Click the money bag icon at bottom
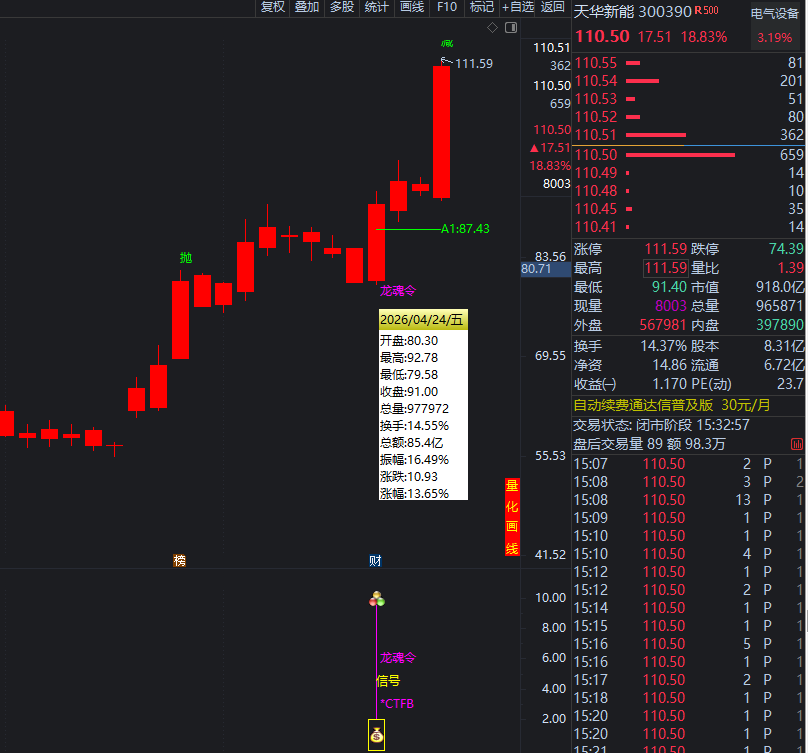 [377, 734]
